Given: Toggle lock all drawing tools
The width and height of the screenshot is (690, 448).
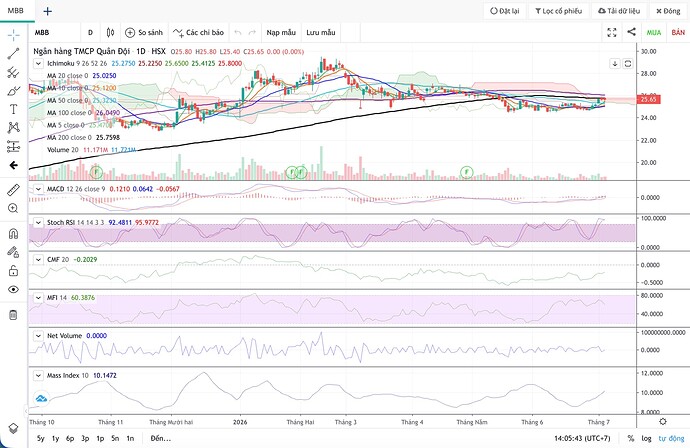Looking at the screenshot, I should 13,271.
